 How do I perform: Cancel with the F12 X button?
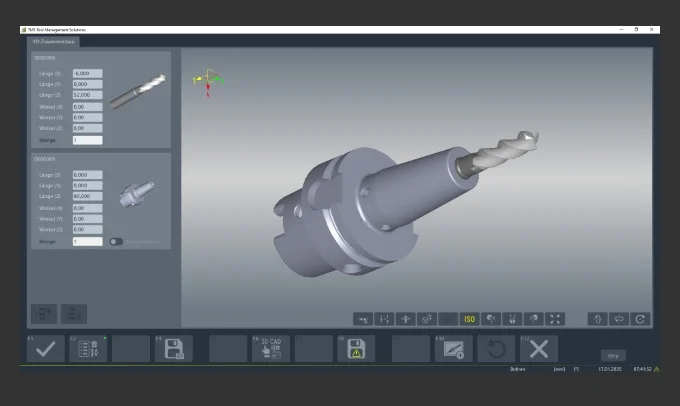pyautogui.click(x=539, y=348)
